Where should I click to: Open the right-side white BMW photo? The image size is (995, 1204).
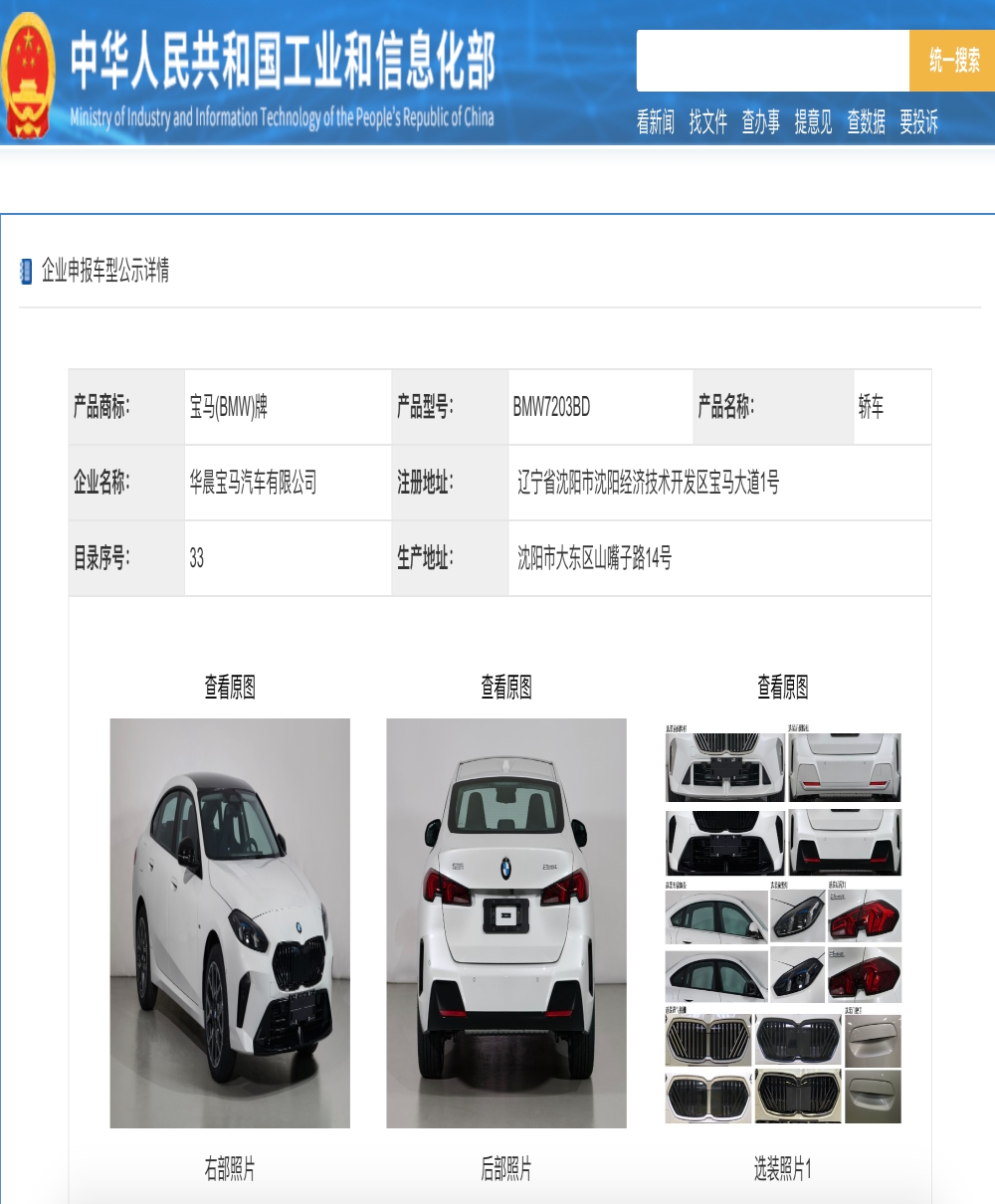pos(230,923)
